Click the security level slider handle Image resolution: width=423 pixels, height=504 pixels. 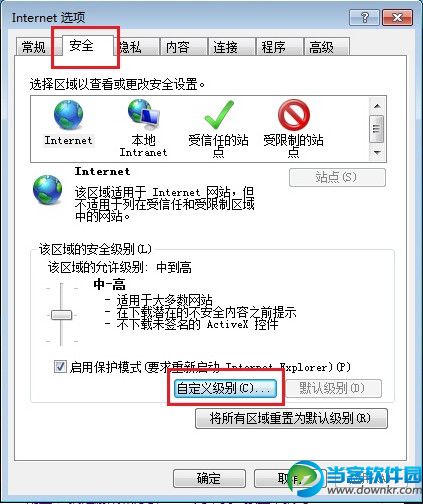(61, 315)
